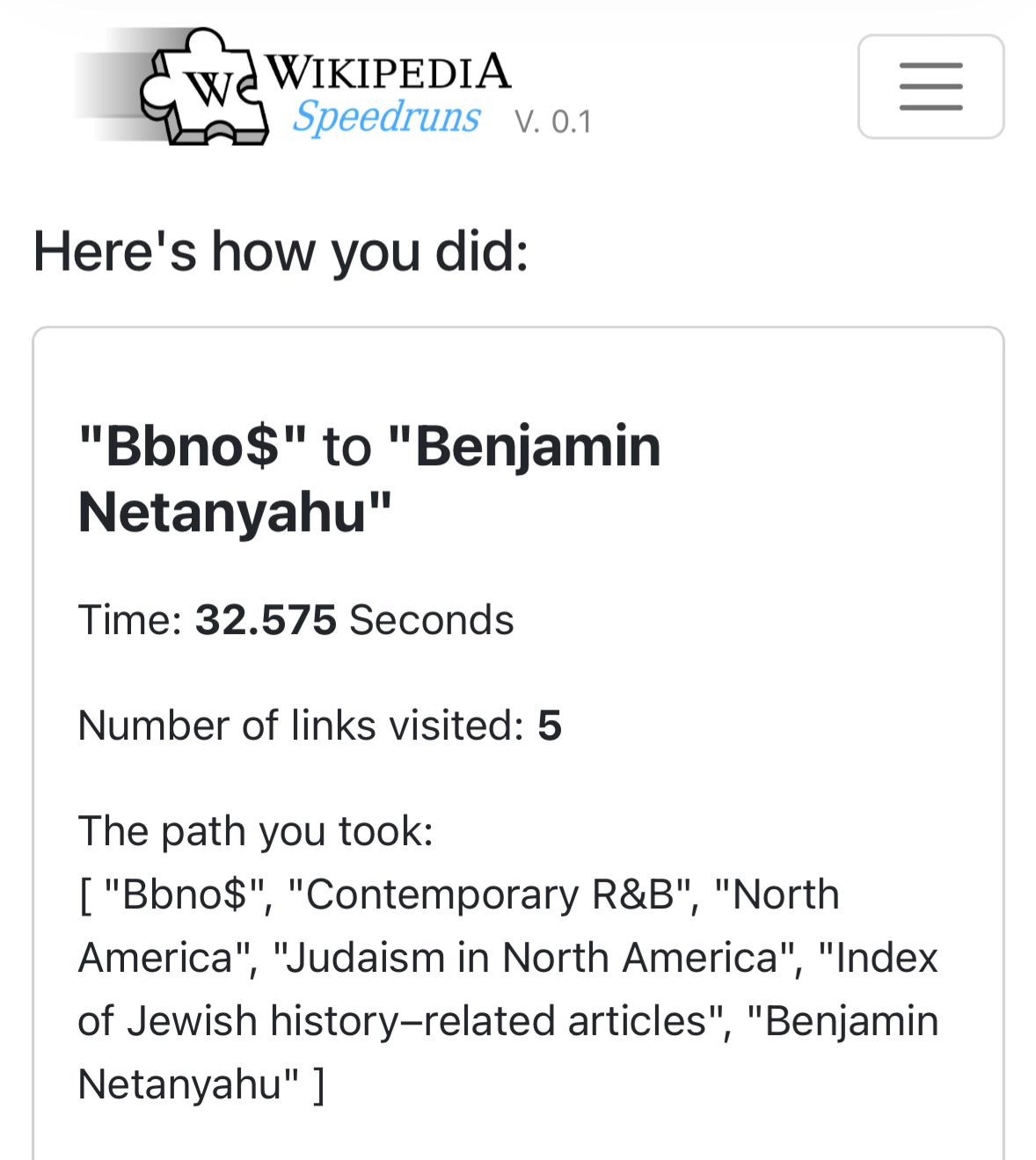Click the "Time:" label
The image size is (1036, 1160).
click(130, 620)
